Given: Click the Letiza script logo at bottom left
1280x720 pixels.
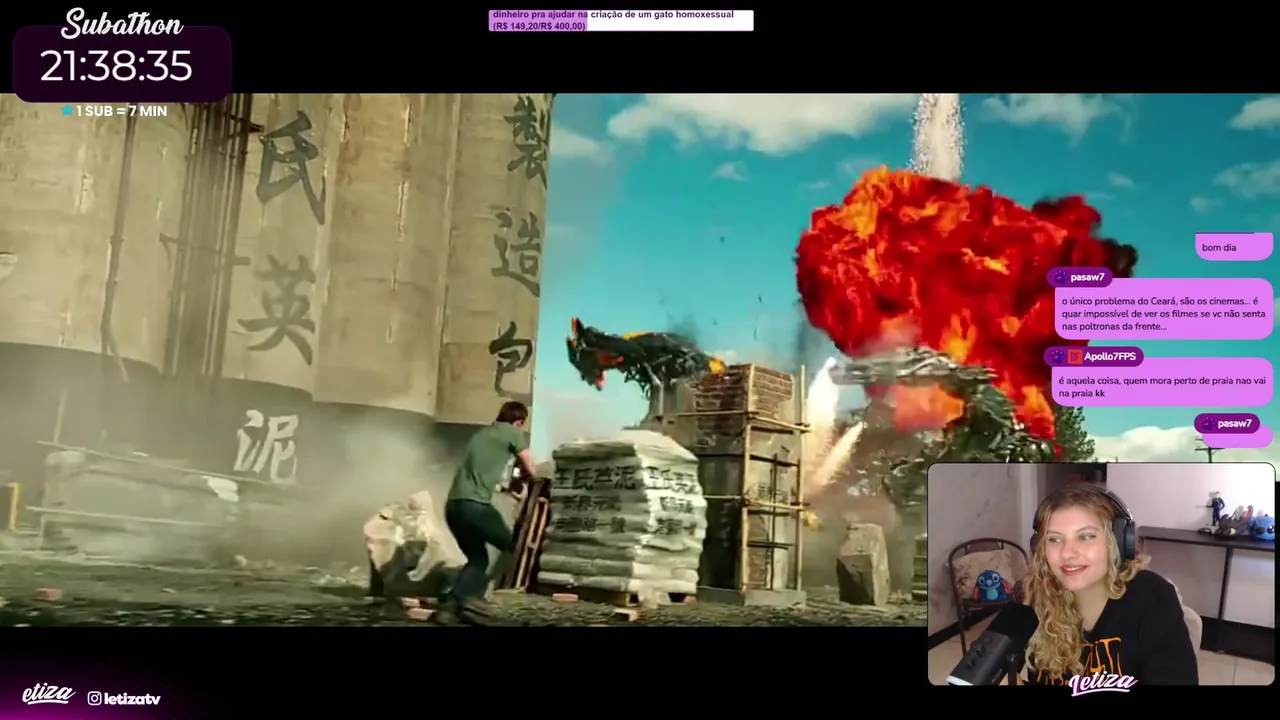Looking at the screenshot, I should coord(48,694).
